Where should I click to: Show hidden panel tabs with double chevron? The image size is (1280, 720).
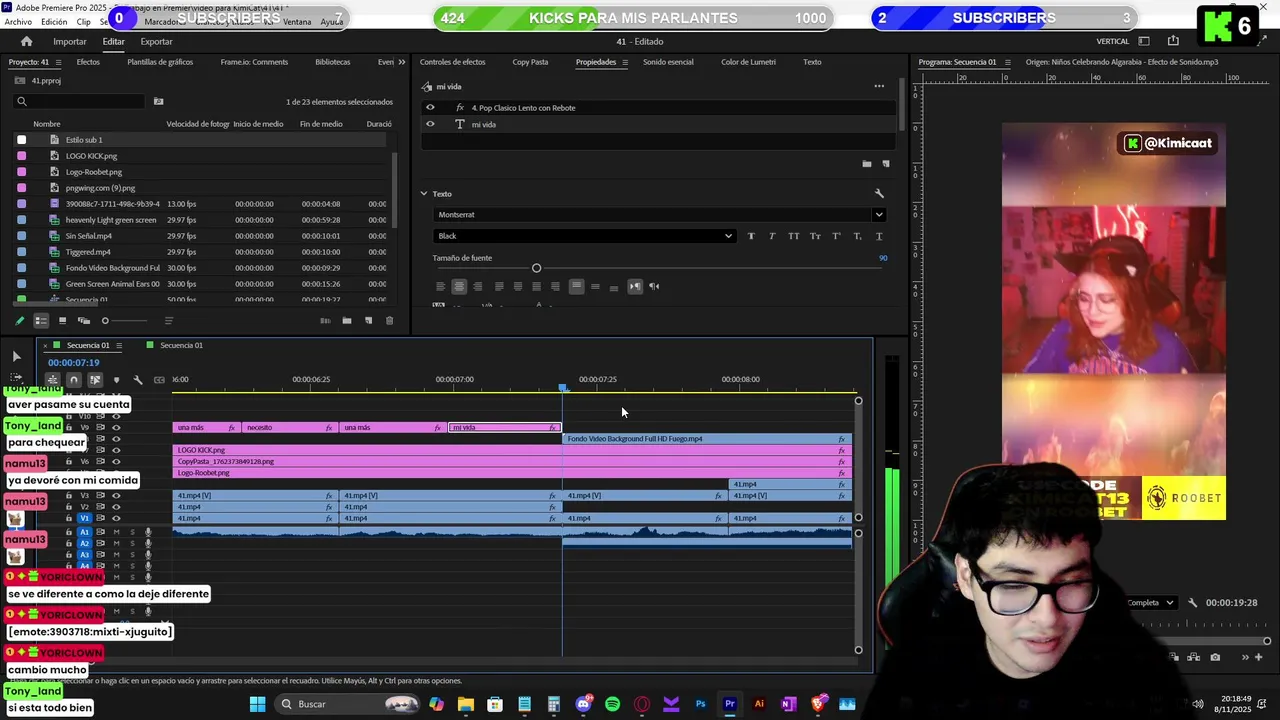click(402, 62)
